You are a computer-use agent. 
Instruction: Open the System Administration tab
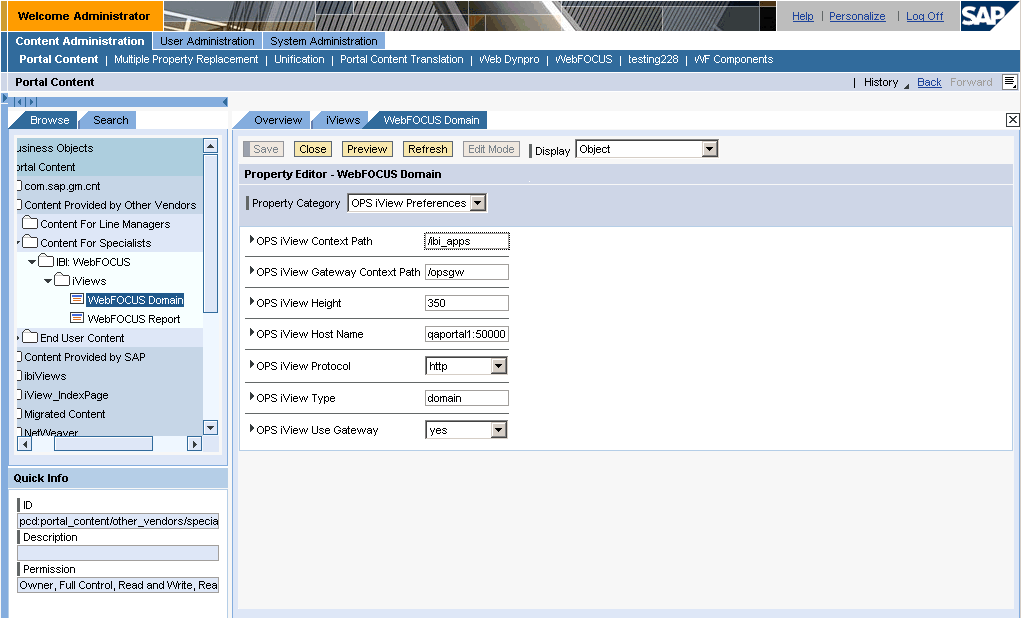[x=324, y=41]
